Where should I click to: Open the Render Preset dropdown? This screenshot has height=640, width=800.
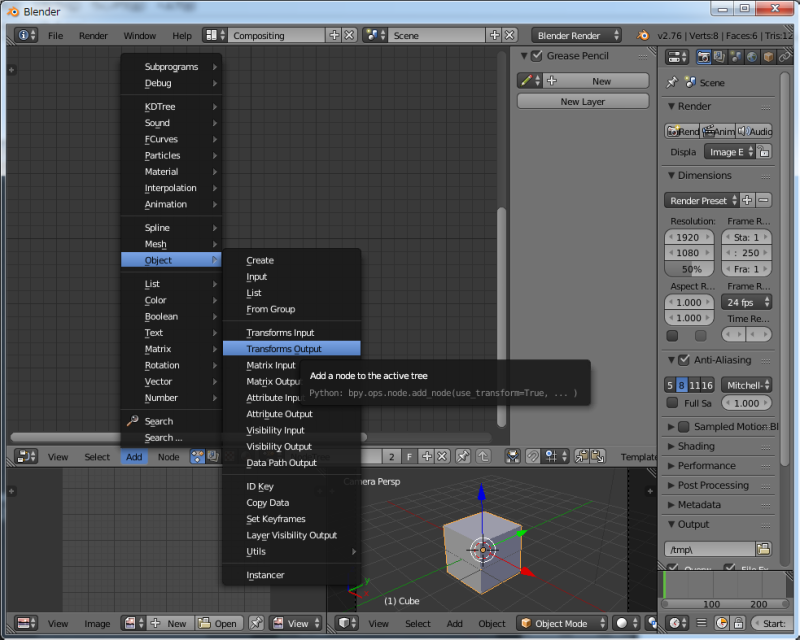[x=701, y=200]
